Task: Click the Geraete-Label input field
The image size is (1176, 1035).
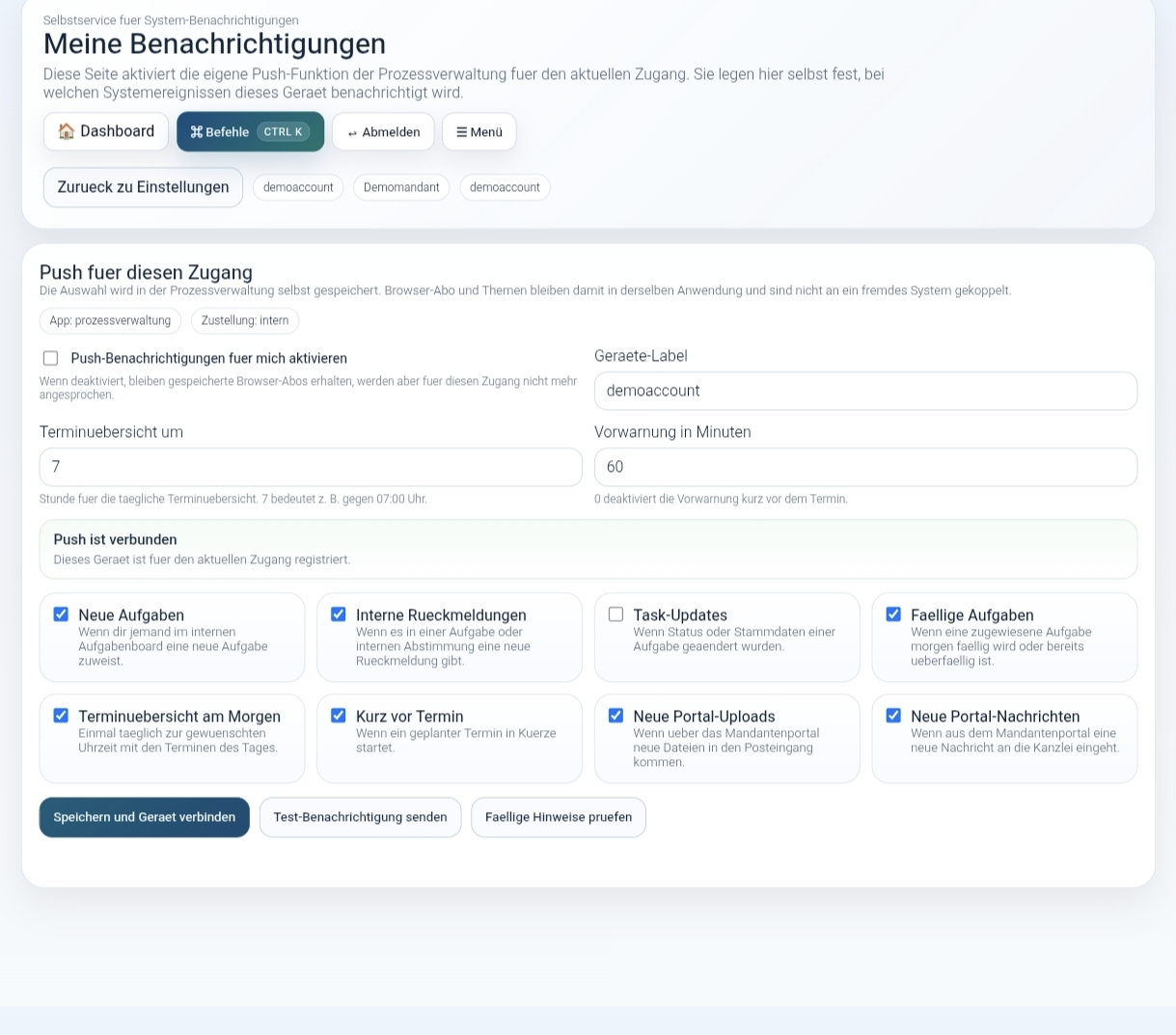Action: (x=865, y=391)
